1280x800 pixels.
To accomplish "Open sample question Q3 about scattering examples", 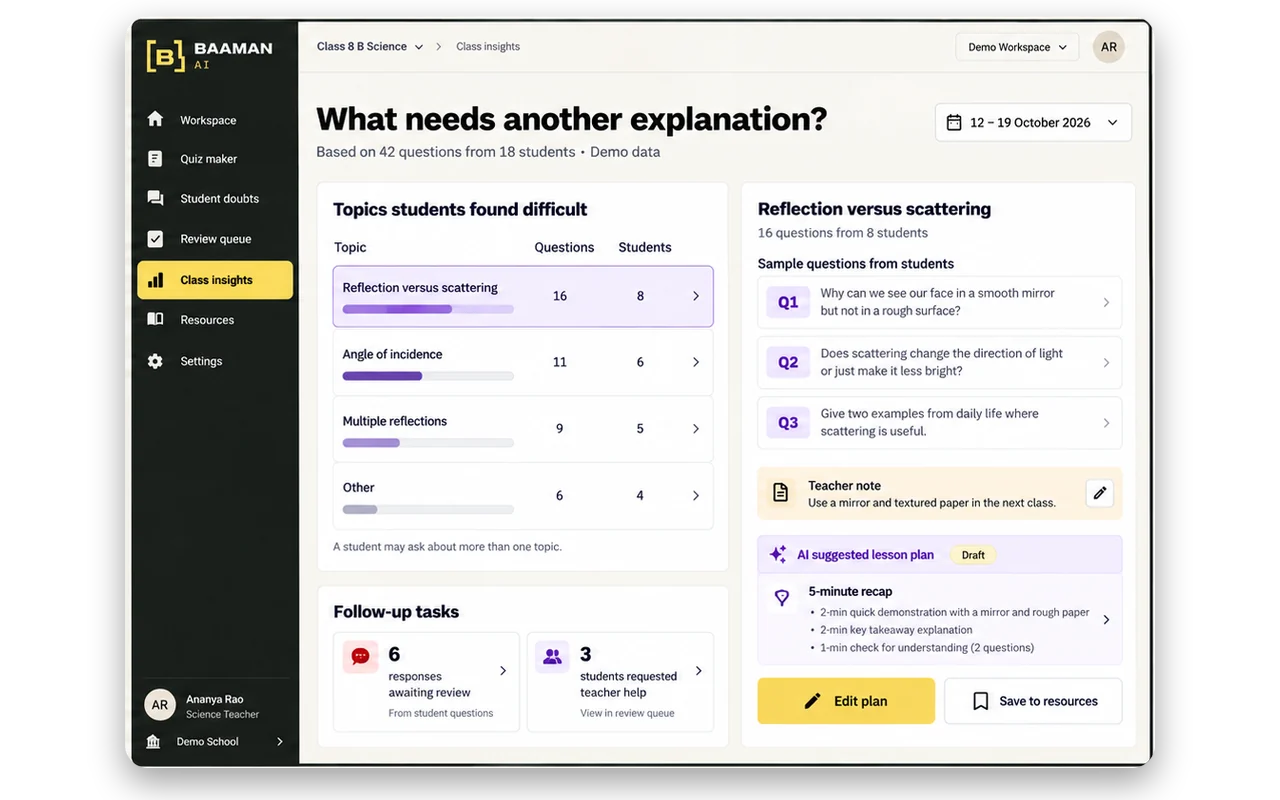I will (x=940, y=423).
